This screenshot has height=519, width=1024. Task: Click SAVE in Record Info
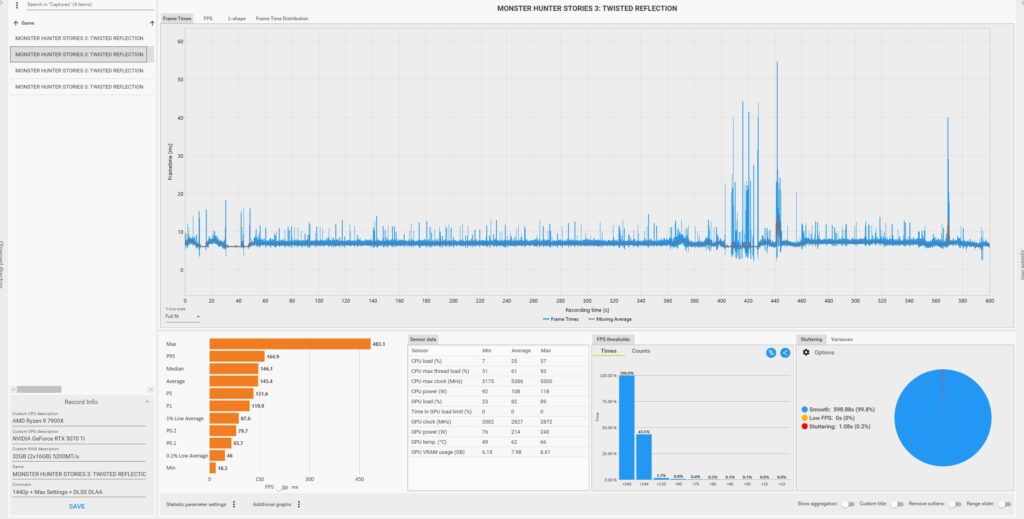coord(76,507)
